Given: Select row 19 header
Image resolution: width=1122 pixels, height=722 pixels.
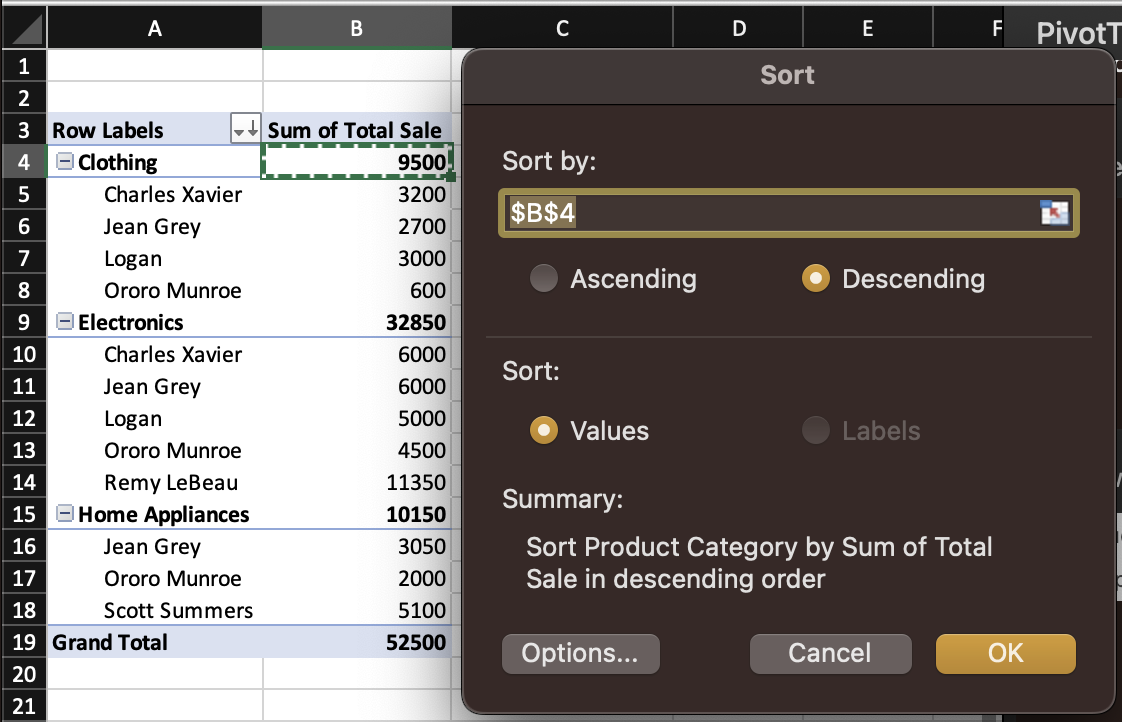Looking at the screenshot, I should pyautogui.click(x=24, y=642).
